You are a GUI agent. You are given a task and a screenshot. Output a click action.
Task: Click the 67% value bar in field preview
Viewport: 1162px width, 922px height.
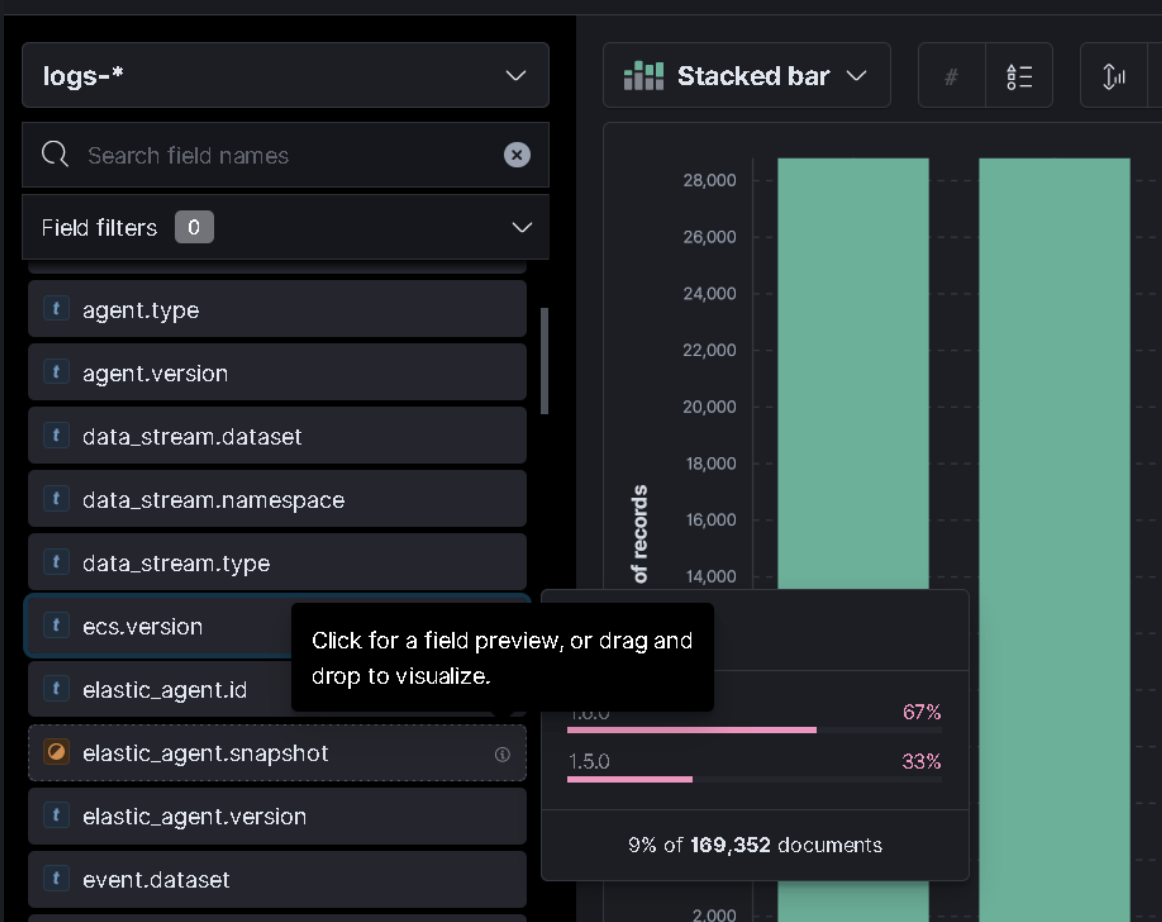click(x=691, y=730)
